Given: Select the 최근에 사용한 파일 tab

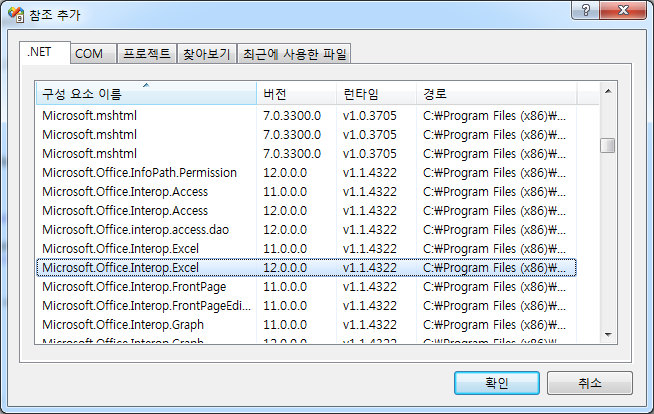Looking at the screenshot, I should point(294,54).
